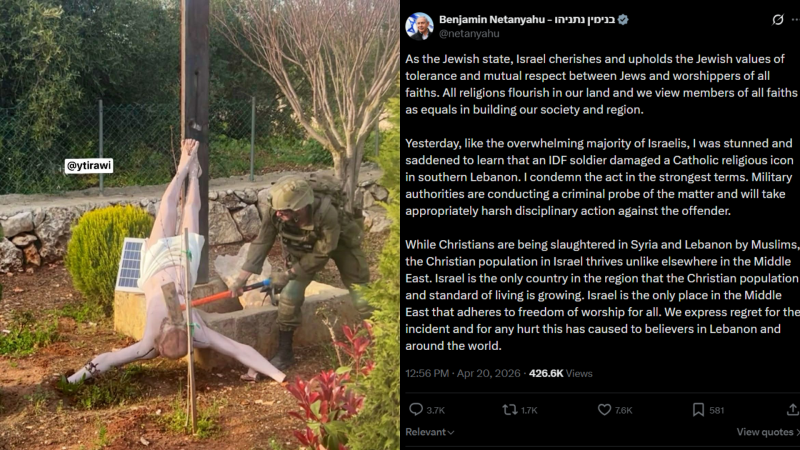The image size is (800, 450).
Task: Click the 3.7K replies count
Action: [436, 410]
